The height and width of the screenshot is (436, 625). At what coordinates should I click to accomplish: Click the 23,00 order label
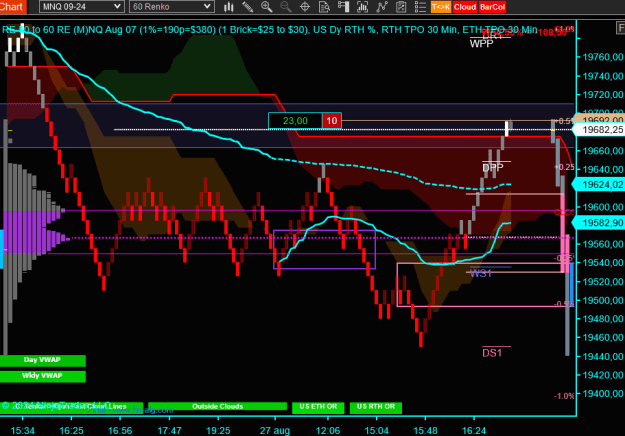point(295,121)
